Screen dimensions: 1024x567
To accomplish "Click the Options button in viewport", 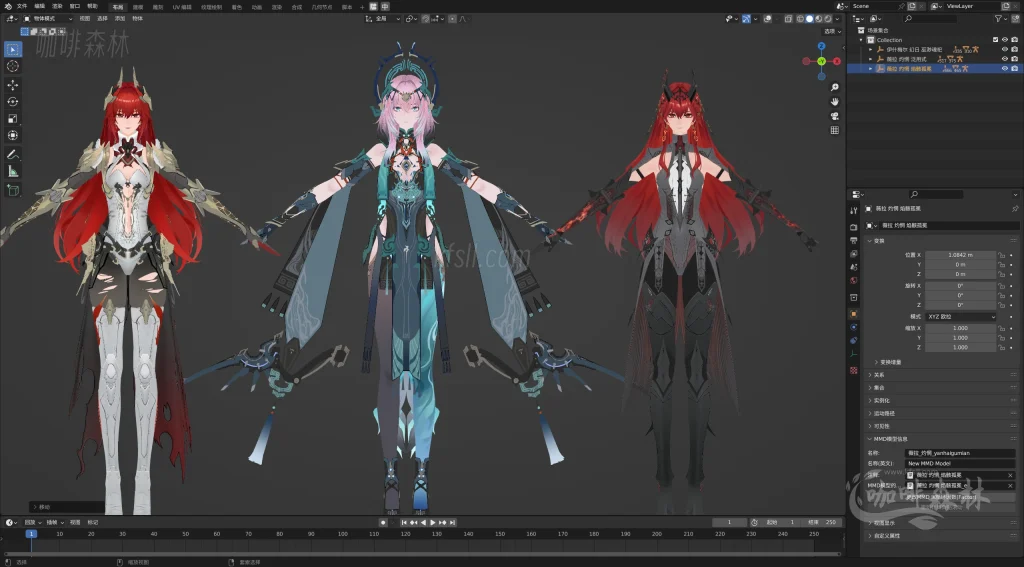I will coord(833,31).
